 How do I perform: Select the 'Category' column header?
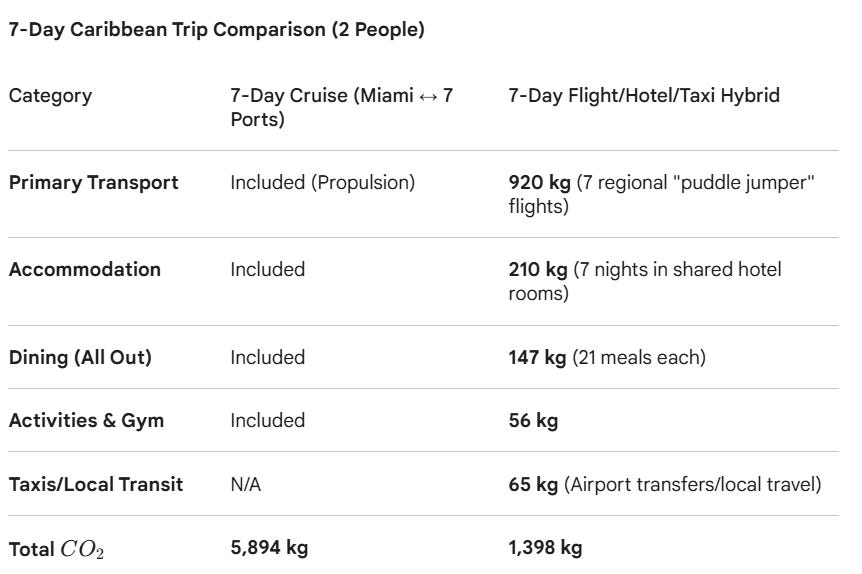(51, 96)
